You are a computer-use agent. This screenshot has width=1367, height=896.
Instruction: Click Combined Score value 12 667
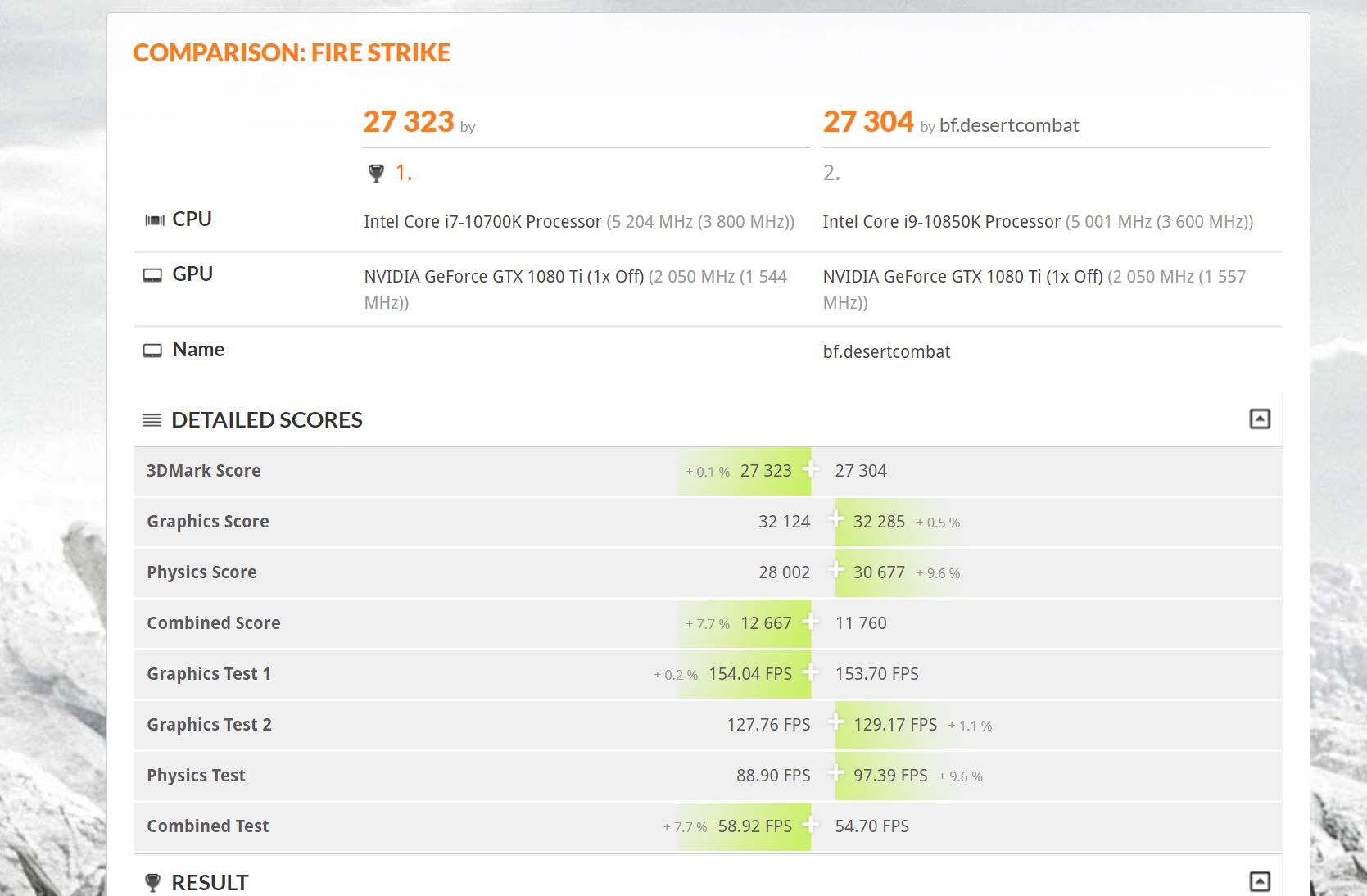tap(766, 623)
